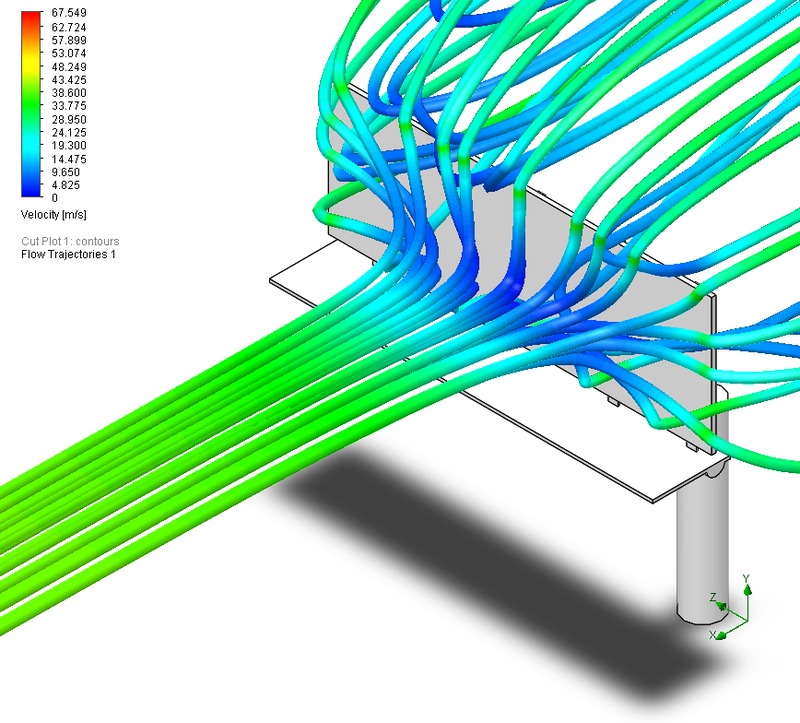Image resolution: width=800 pixels, height=723 pixels.
Task: Click the 48.249 legend tick value
Action: pyautogui.click(x=66, y=66)
